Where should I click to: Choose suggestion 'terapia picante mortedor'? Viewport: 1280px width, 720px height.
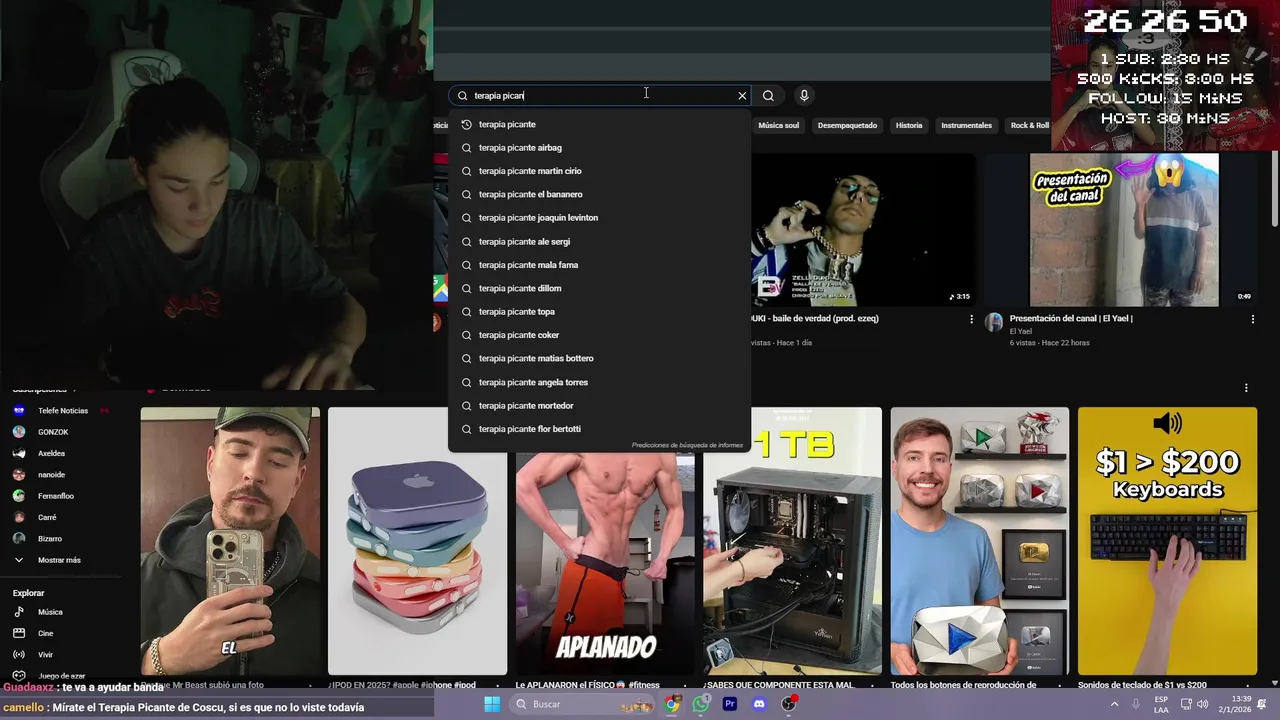[x=599, y=406]
